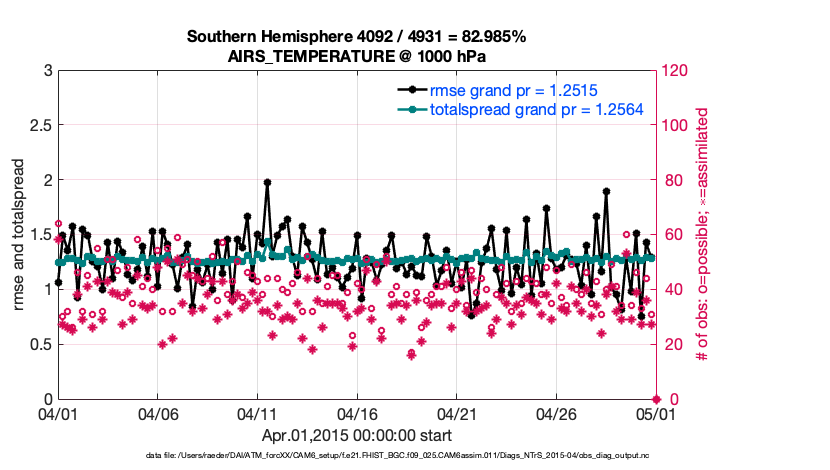Click the 'rmse and totalspread' y-axis label

tap(21, 235)
